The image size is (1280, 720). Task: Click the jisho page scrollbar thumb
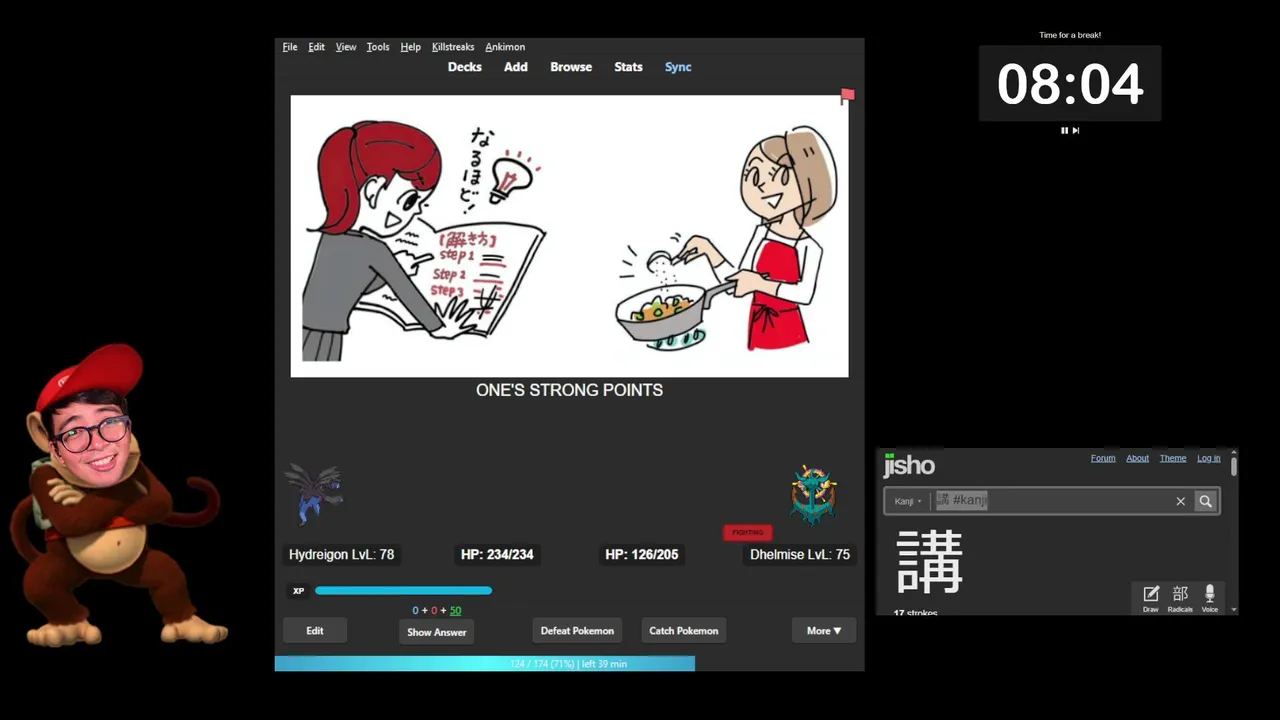[1234, 465]
